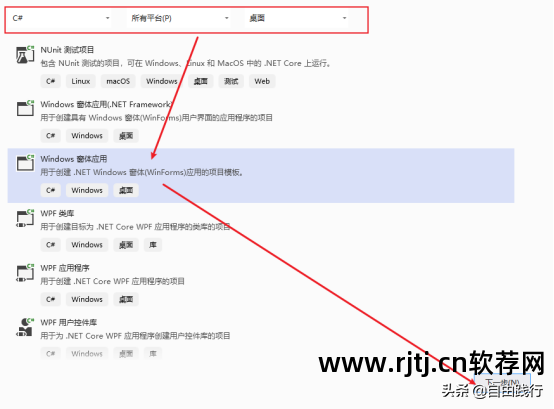Select the WPF 应用程序 template icon
The width and height of the screenshot is (554, 409).
click(25, 273)
